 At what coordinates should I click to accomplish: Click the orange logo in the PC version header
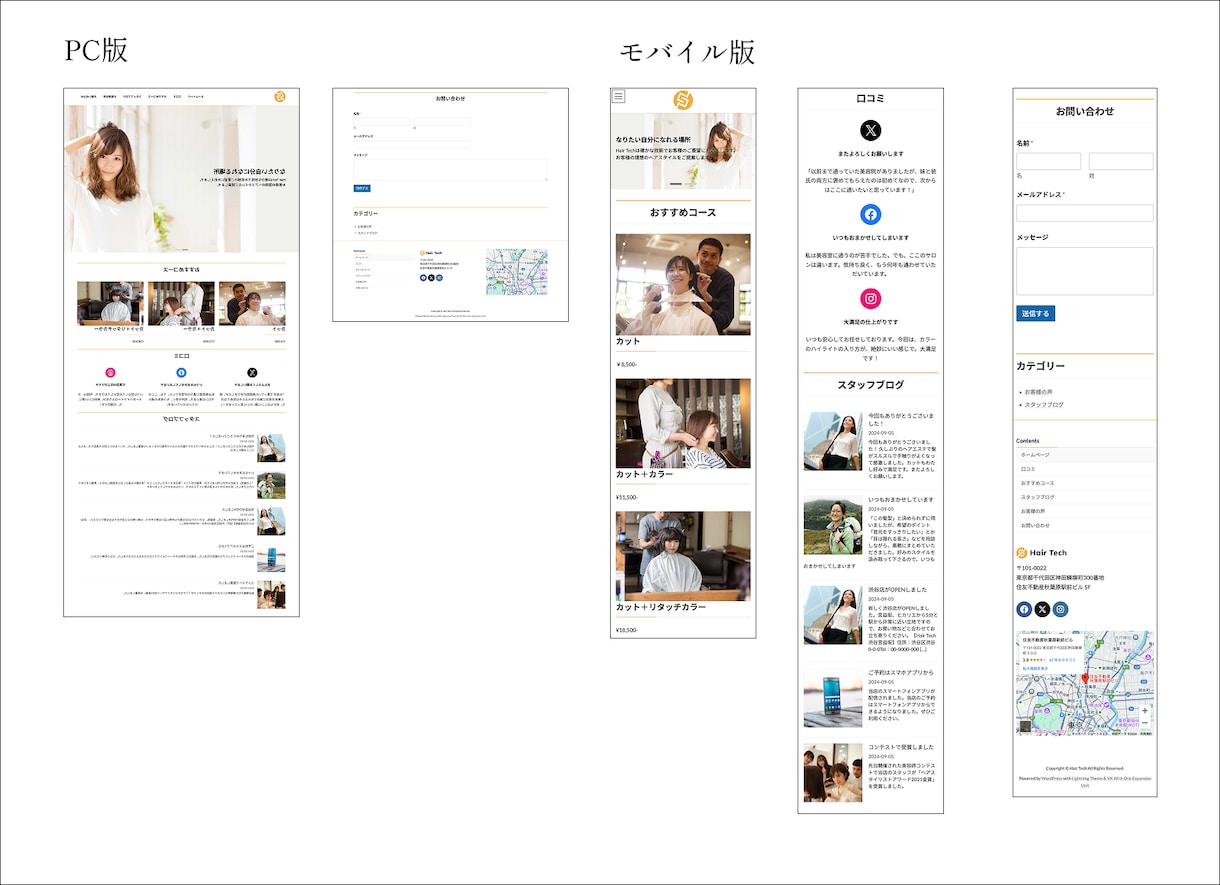pos(280,96)
